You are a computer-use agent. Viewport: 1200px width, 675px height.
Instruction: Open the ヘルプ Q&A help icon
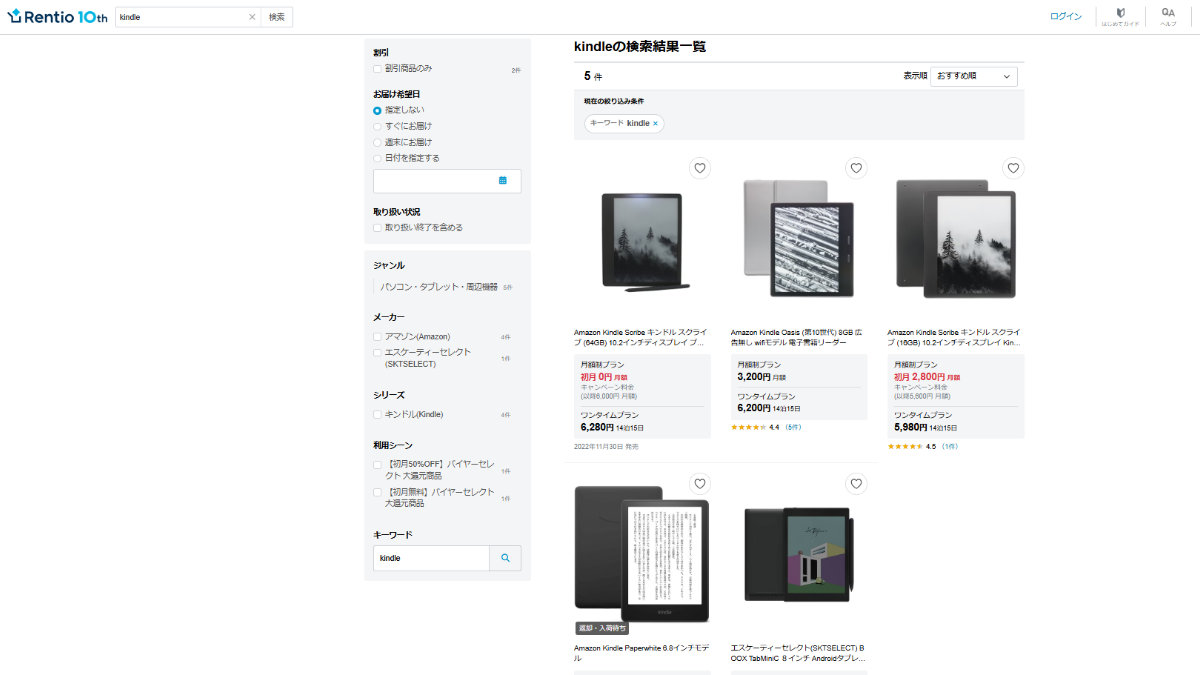(1168, 17)
